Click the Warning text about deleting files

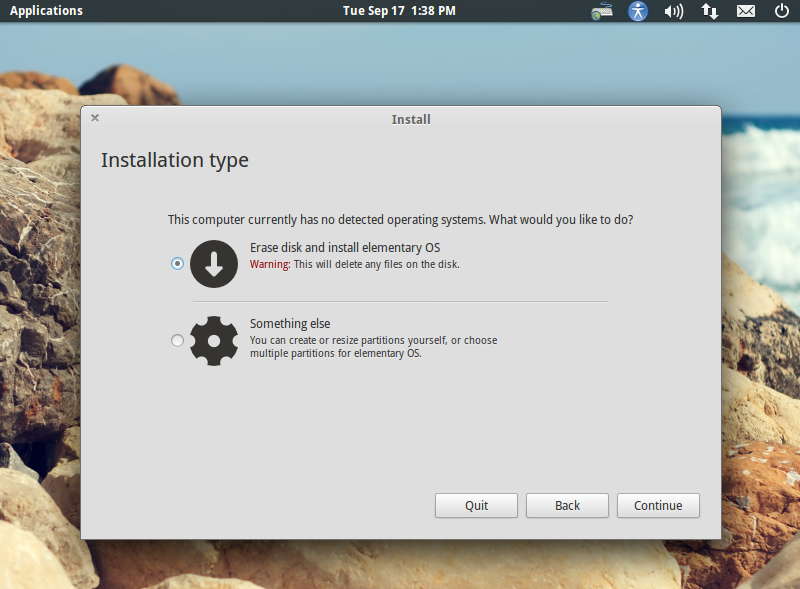point(355,264)
